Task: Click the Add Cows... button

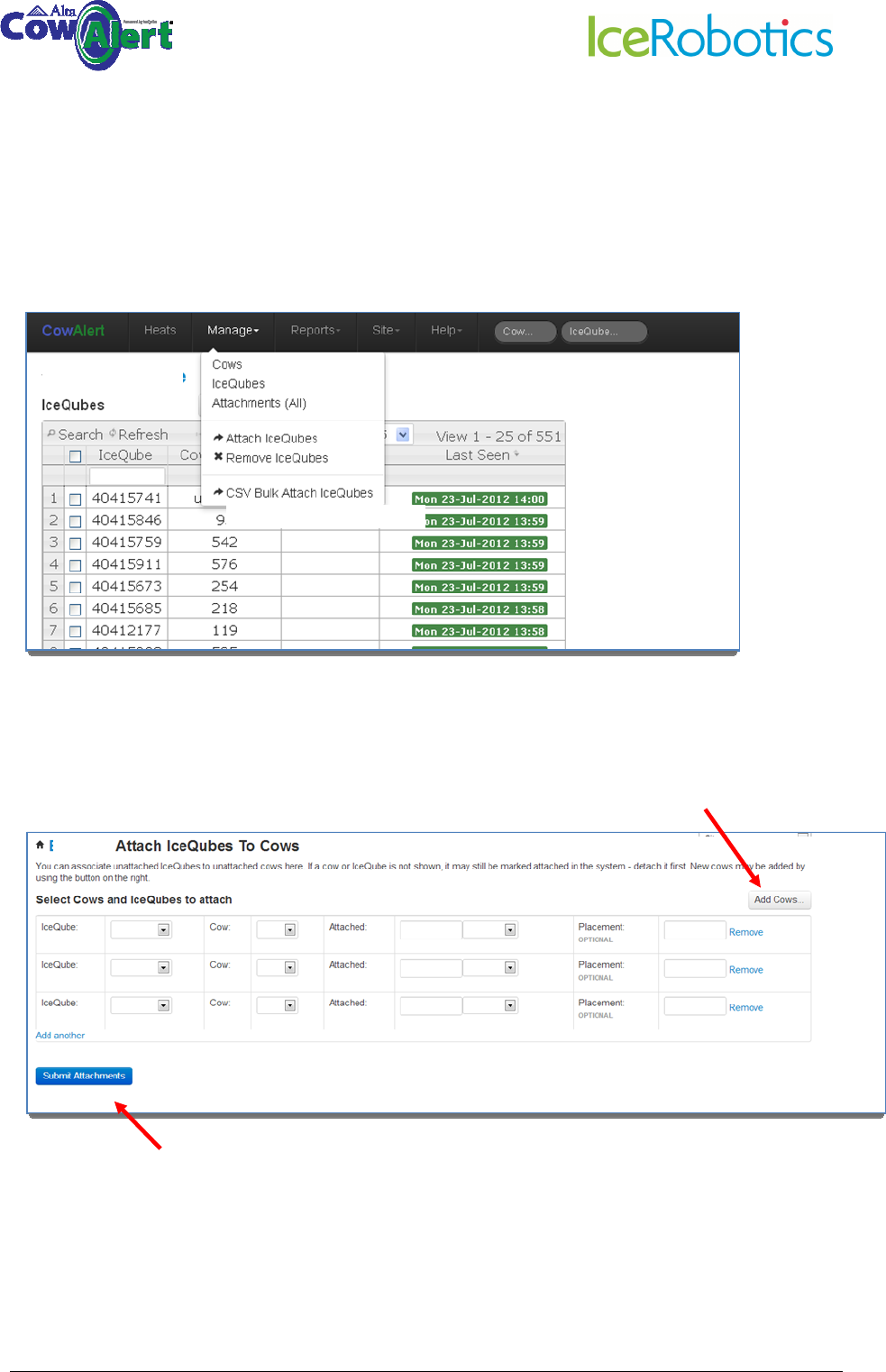Action: [x=780, y=900]
